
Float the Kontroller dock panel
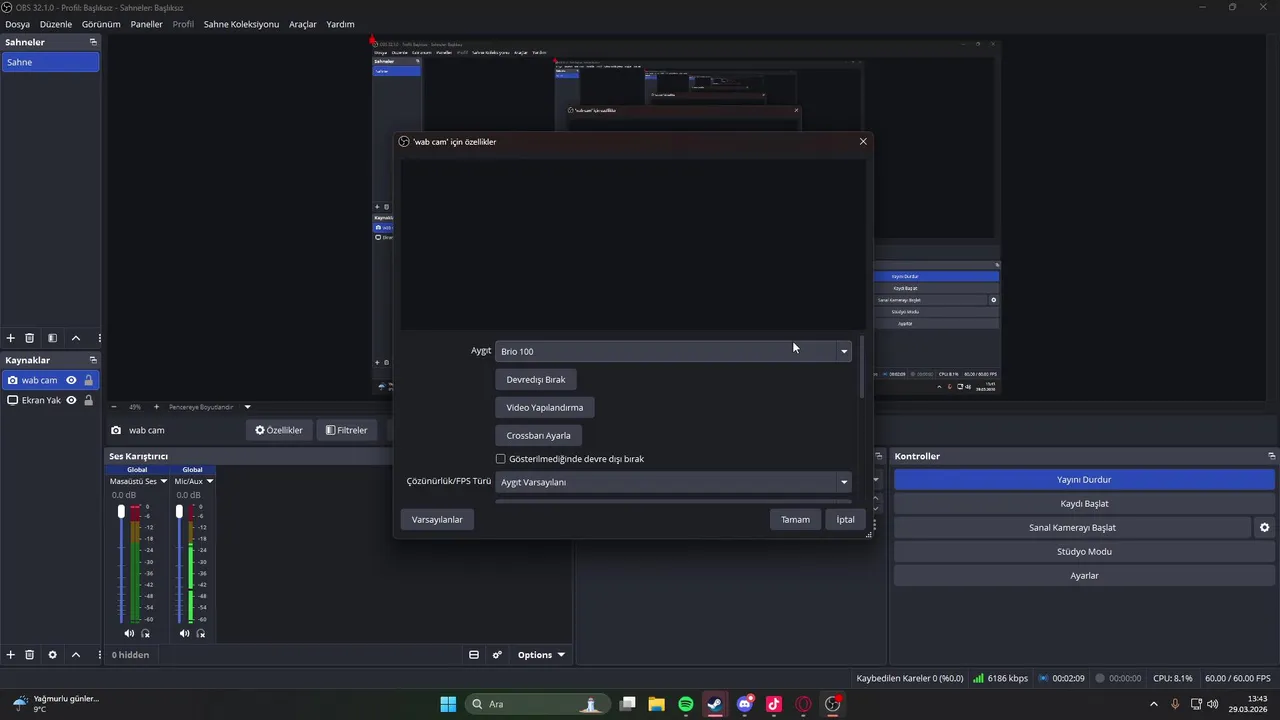point(1271,456)
